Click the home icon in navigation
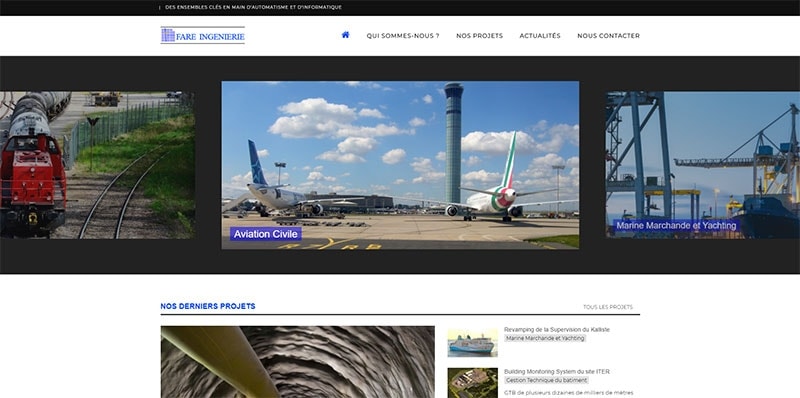This screenshot has width=800, height=398. tap(345, 35)
